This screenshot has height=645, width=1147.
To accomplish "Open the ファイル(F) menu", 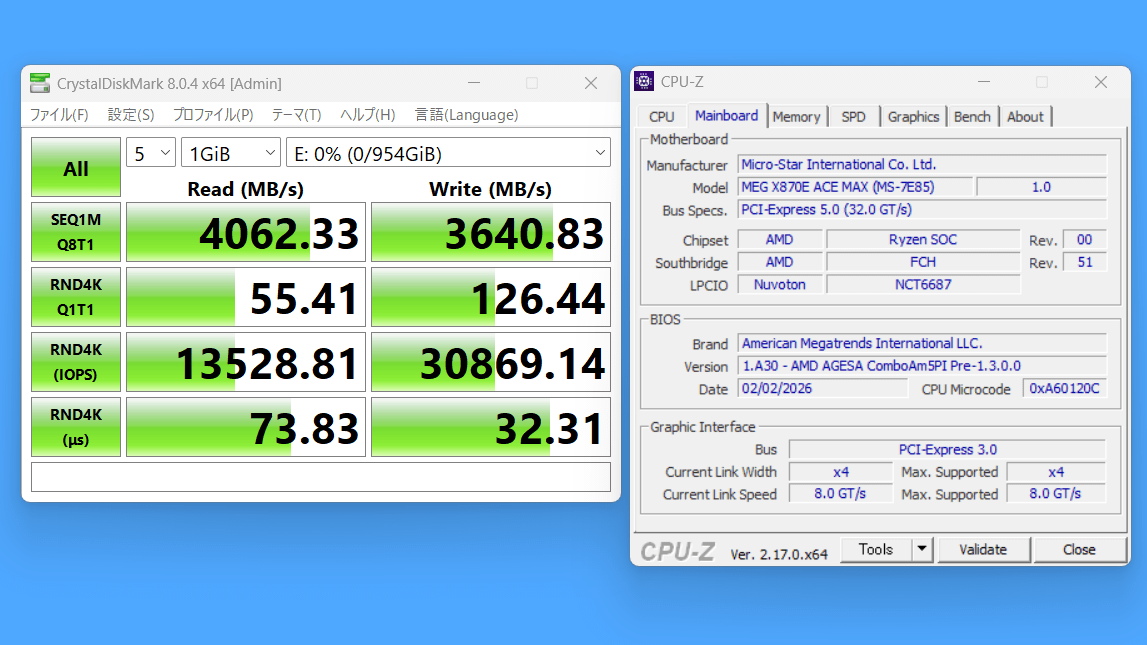I will (58, 115).
